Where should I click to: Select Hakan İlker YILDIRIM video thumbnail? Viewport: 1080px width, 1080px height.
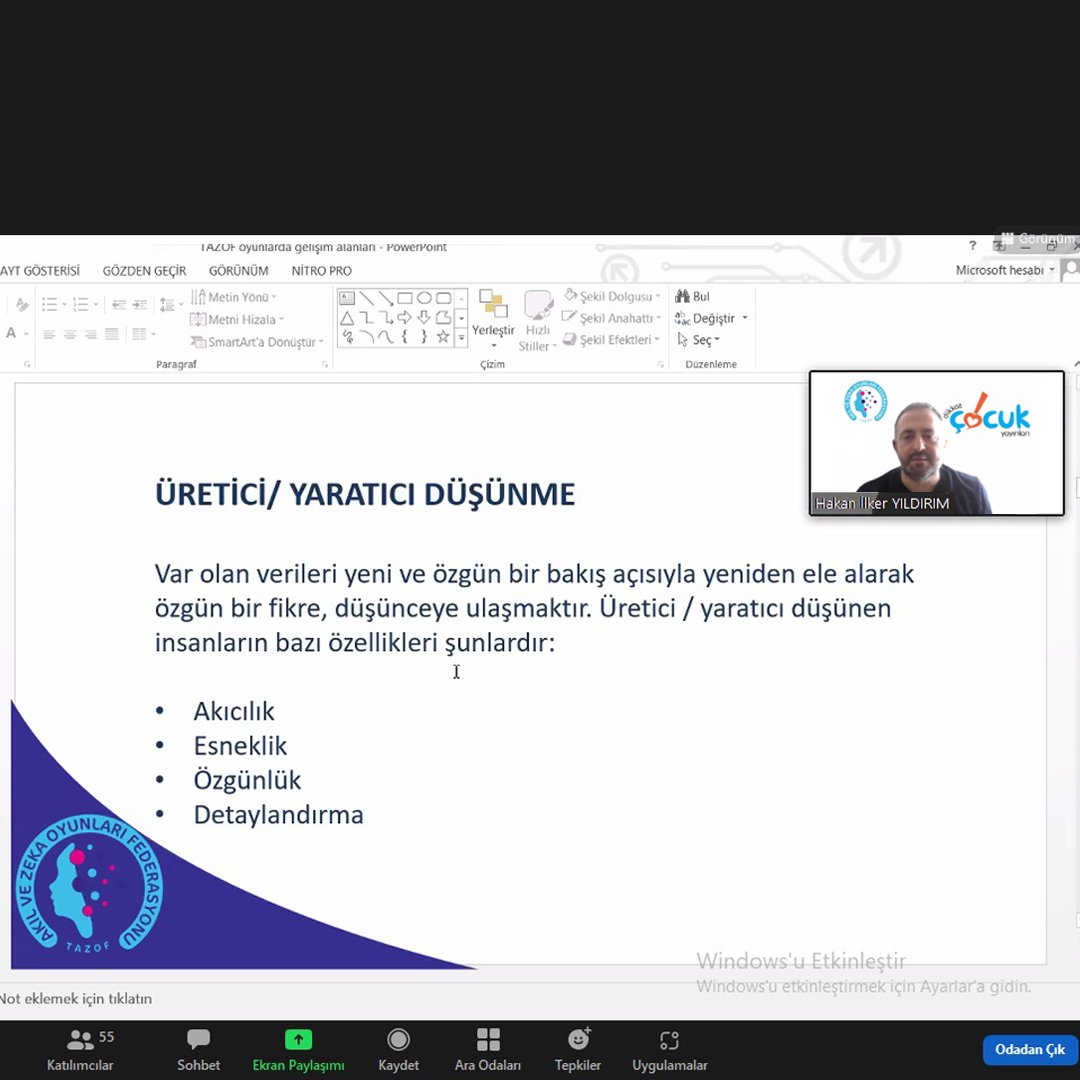(x=937, y=443)
